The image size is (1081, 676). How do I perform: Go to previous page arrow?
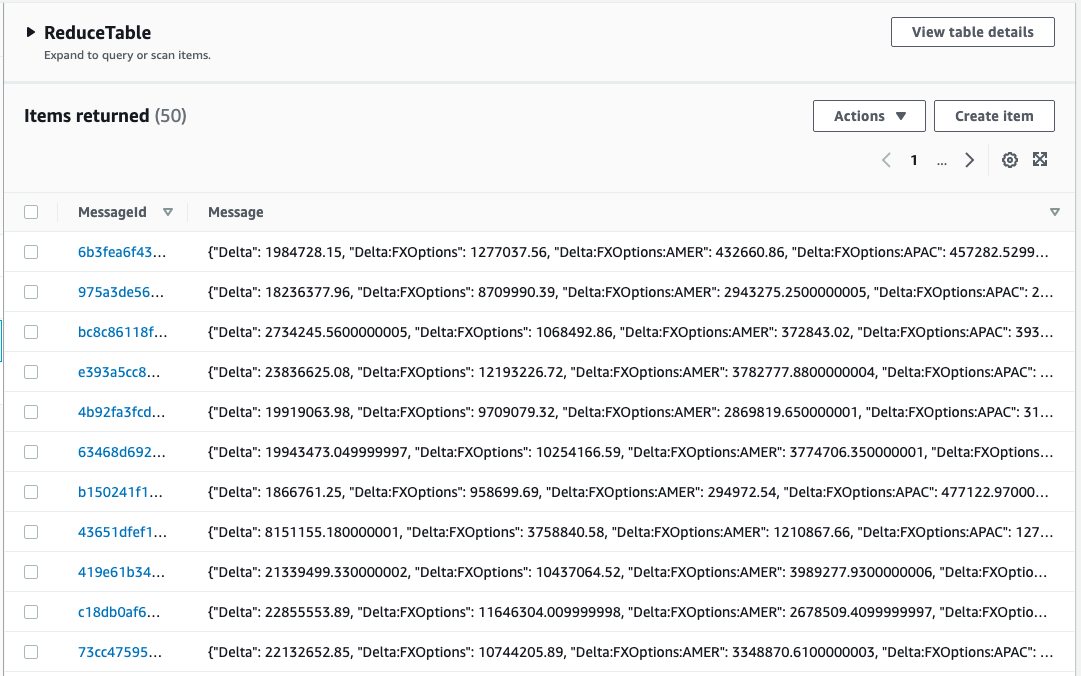coord(886,161)
